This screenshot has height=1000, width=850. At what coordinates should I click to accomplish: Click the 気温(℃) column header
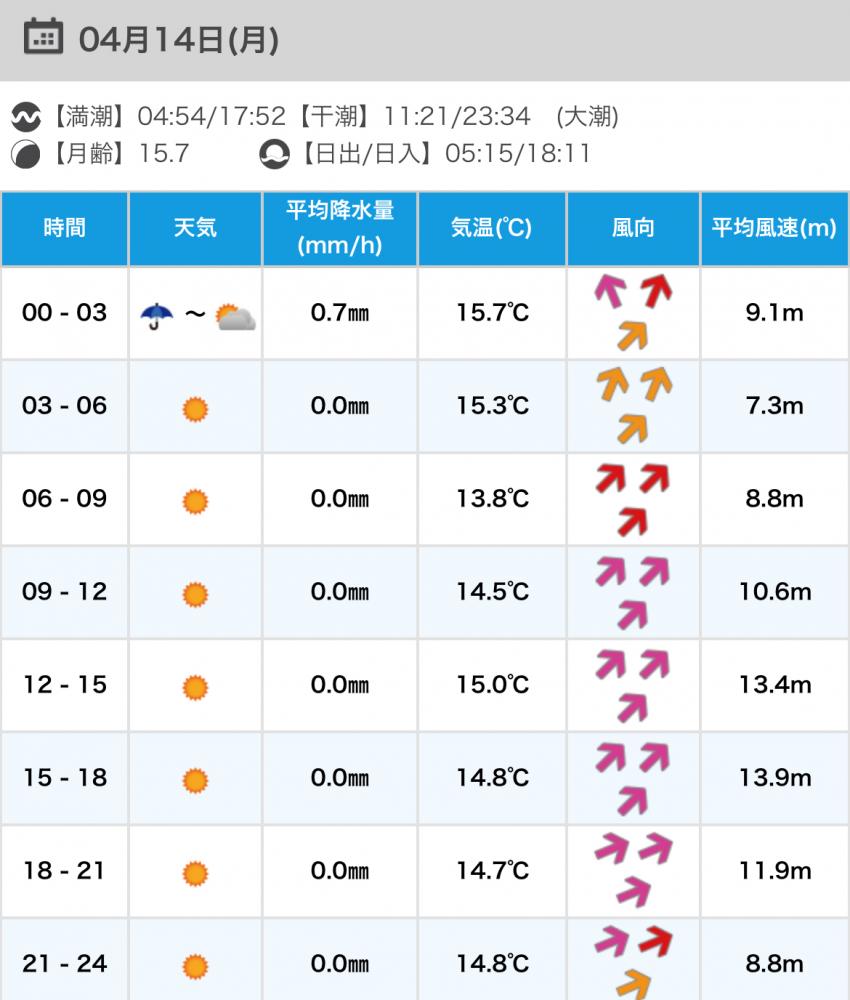(x=491, y=228)
